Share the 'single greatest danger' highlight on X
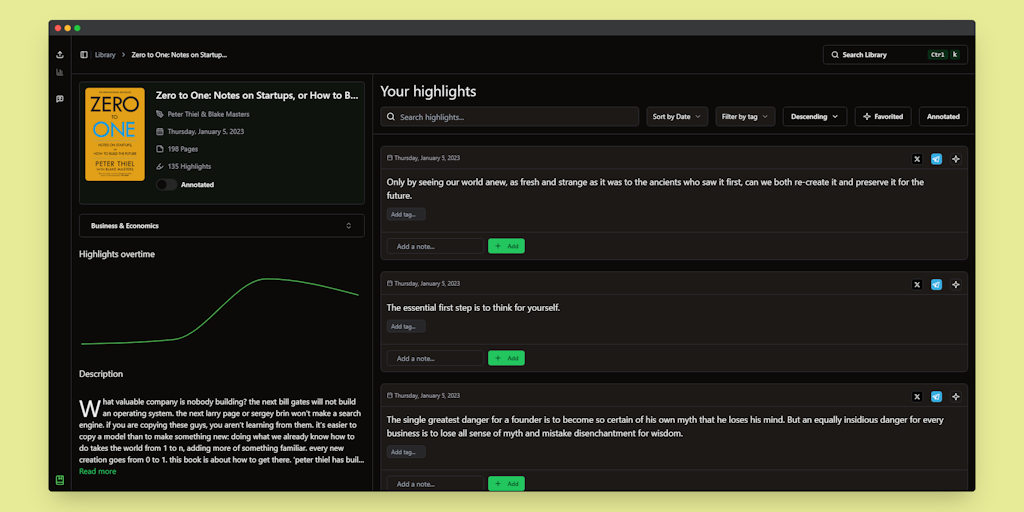The width and height of the screenshot is (1024, 512). pos(917,396)
